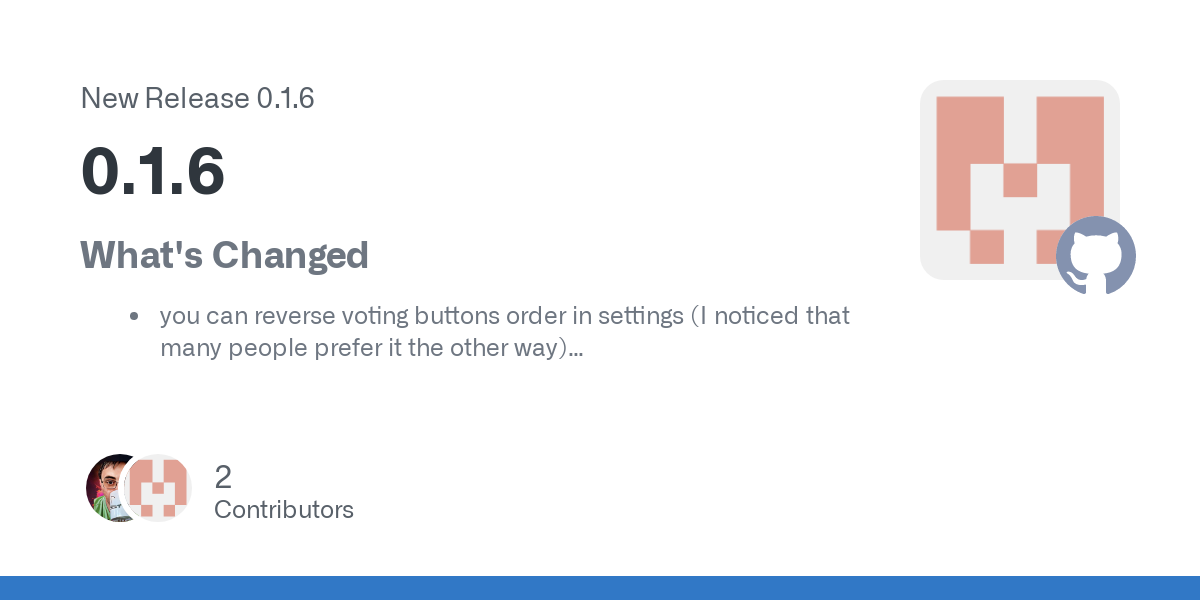Screen dimensions: 1200x600
Task: Click the top-left pink block of large logo
Action: pos(969,130)
